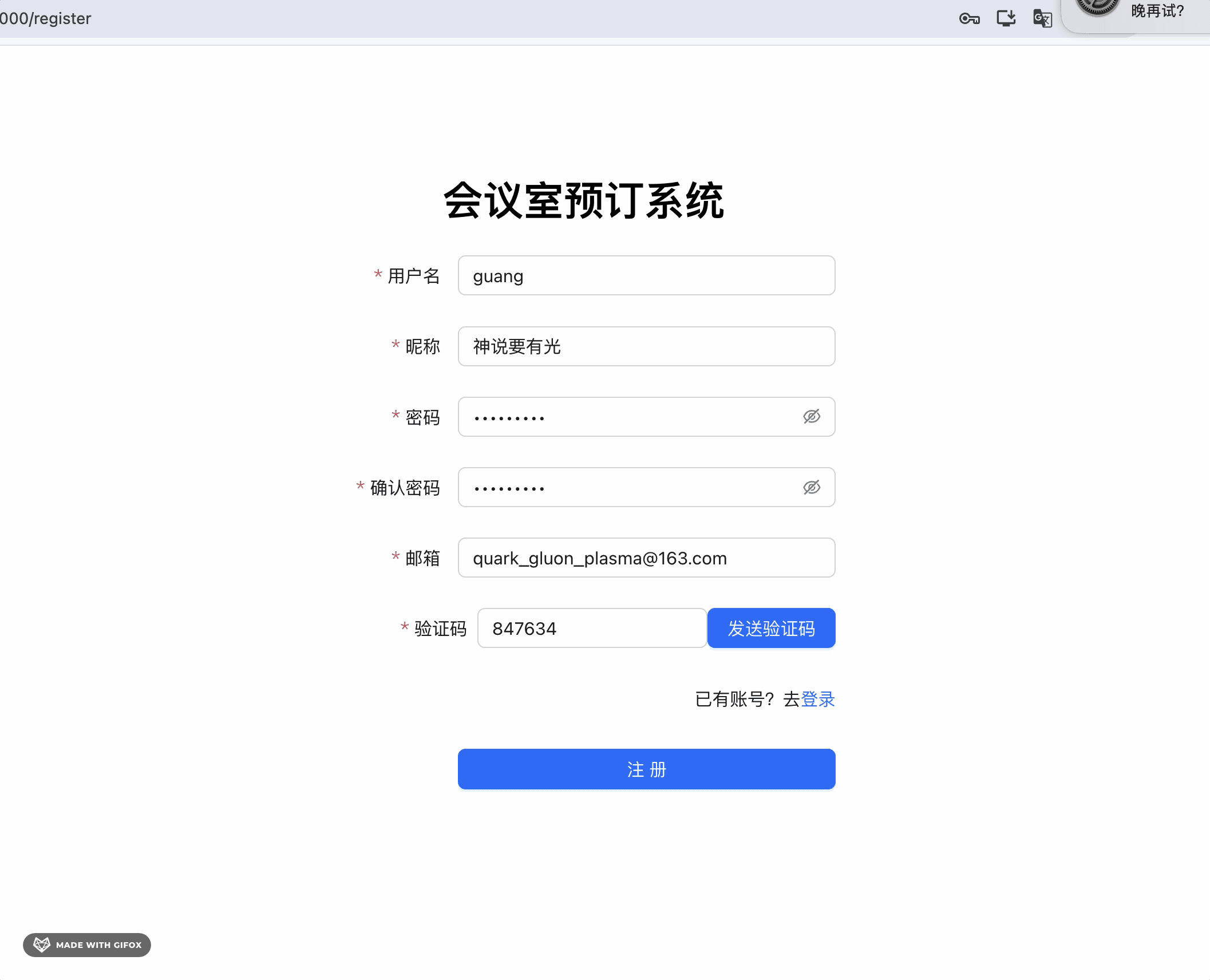Follow the 登录 link
Viewport: 1210px width, 980px height.
pos(817,699)
